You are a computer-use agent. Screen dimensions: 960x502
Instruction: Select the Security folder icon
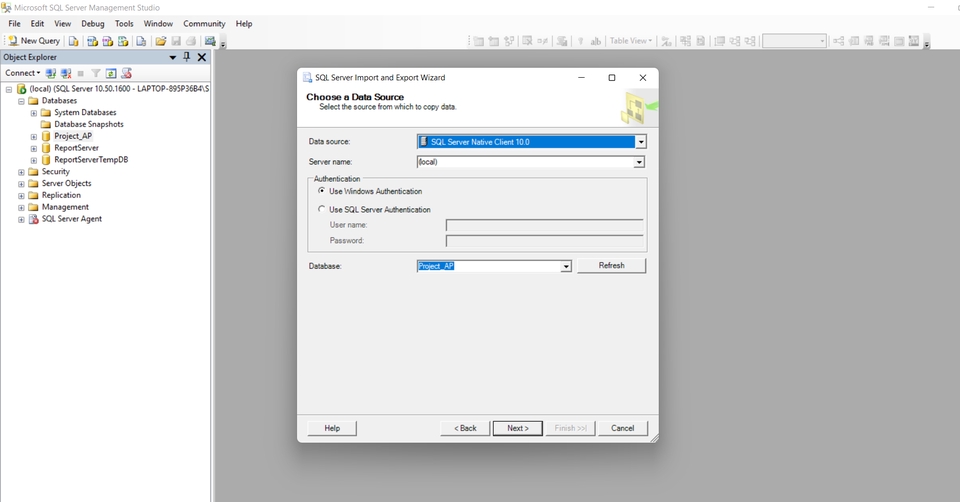pos(33,172)
